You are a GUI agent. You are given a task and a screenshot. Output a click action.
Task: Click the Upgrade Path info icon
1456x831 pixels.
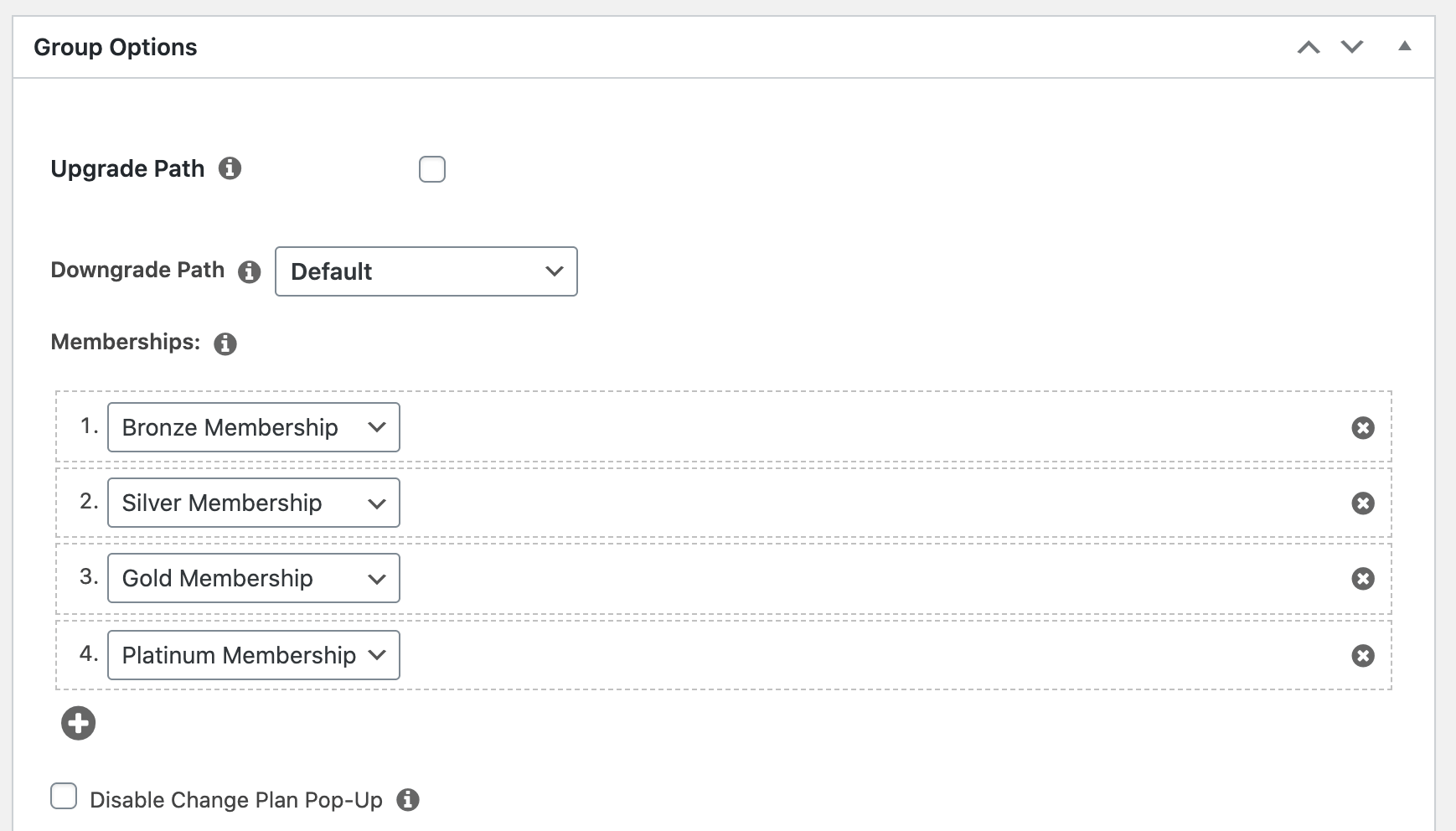tap(230, 168)
